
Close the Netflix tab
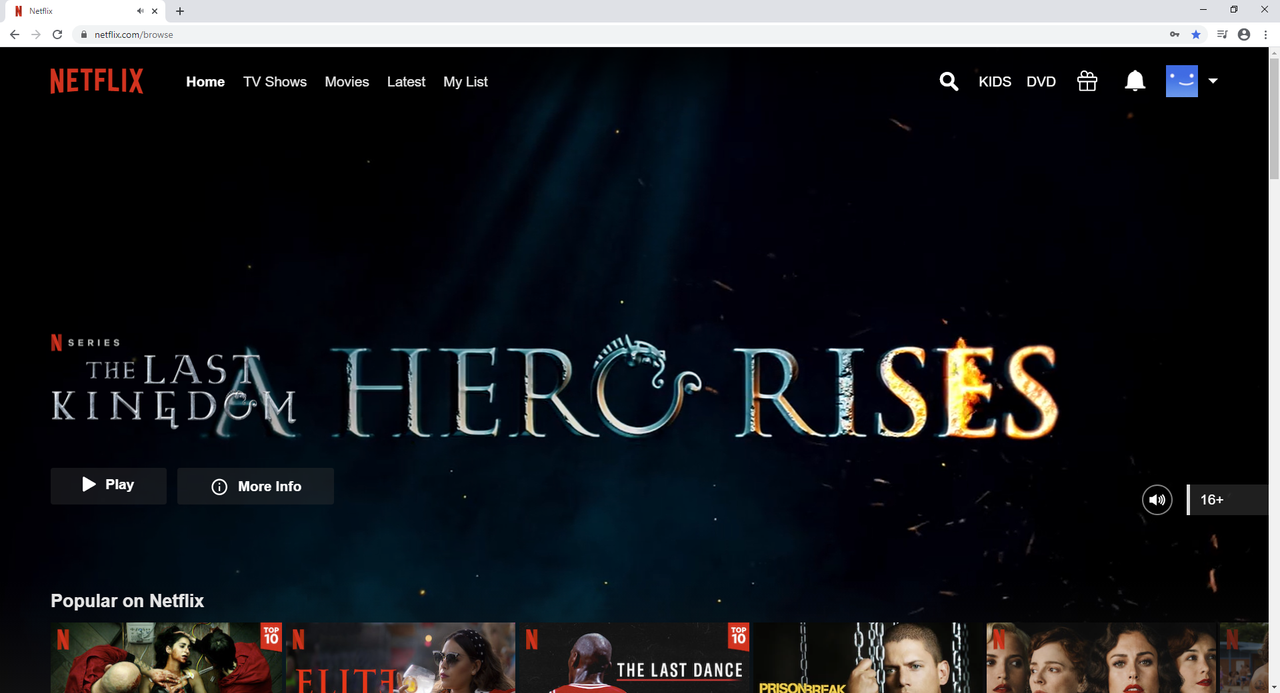pos(155,11)
